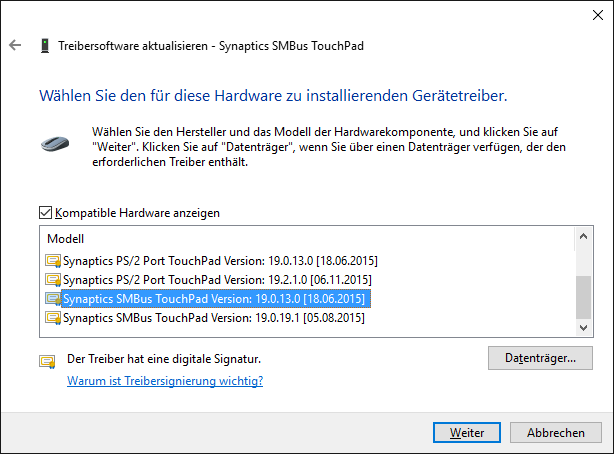614x454 pixels.
Task: Click the Modell column header
Action: (66, 240)
